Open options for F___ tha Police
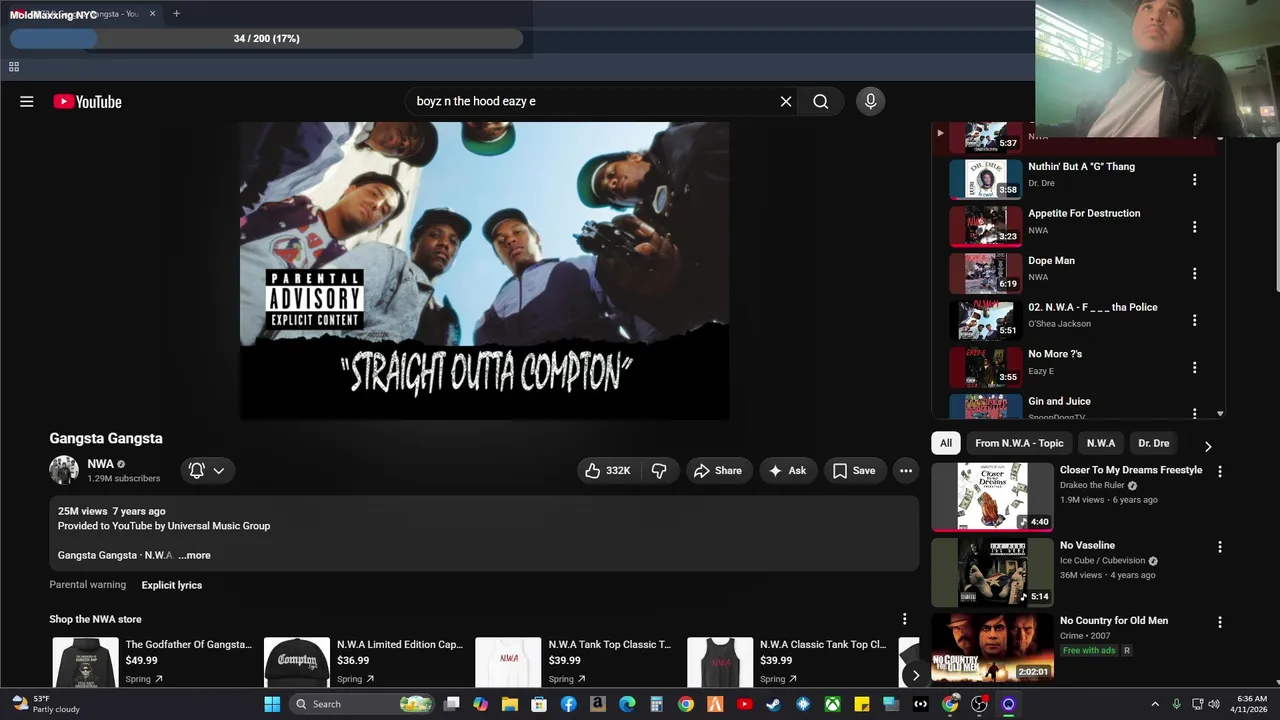This screenshot has width=1280, height=720. coord(1194,321)
